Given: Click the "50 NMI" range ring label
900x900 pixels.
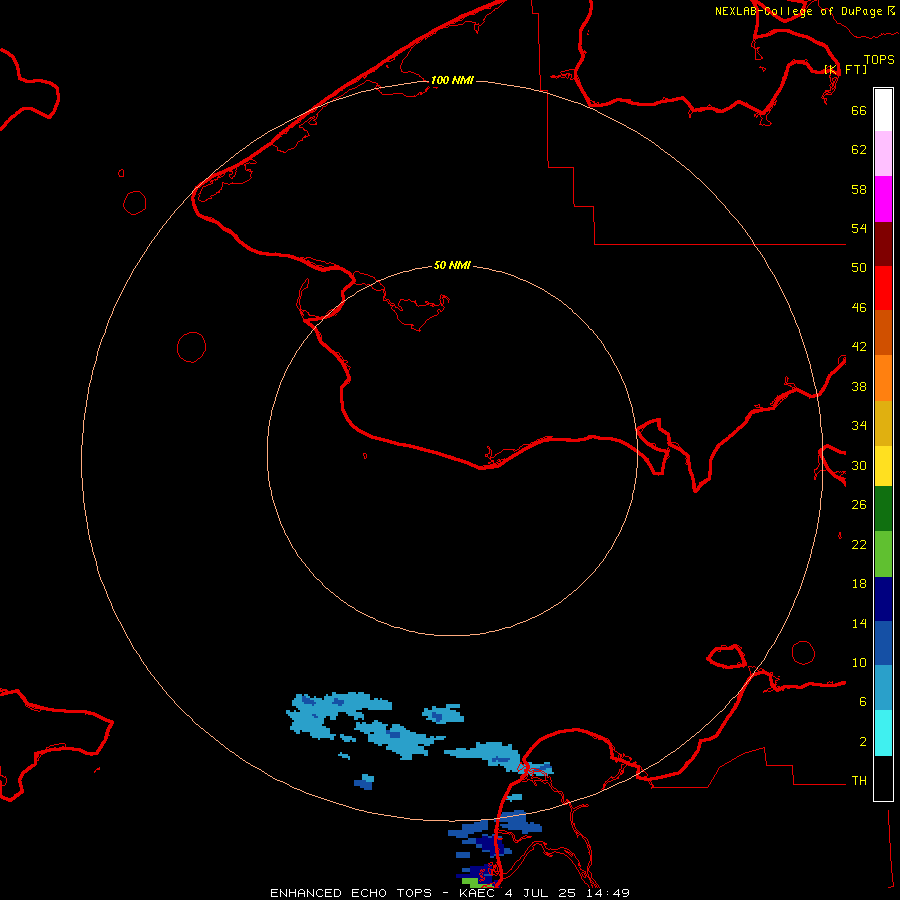Looking at the screenshot, I should 452,265.
